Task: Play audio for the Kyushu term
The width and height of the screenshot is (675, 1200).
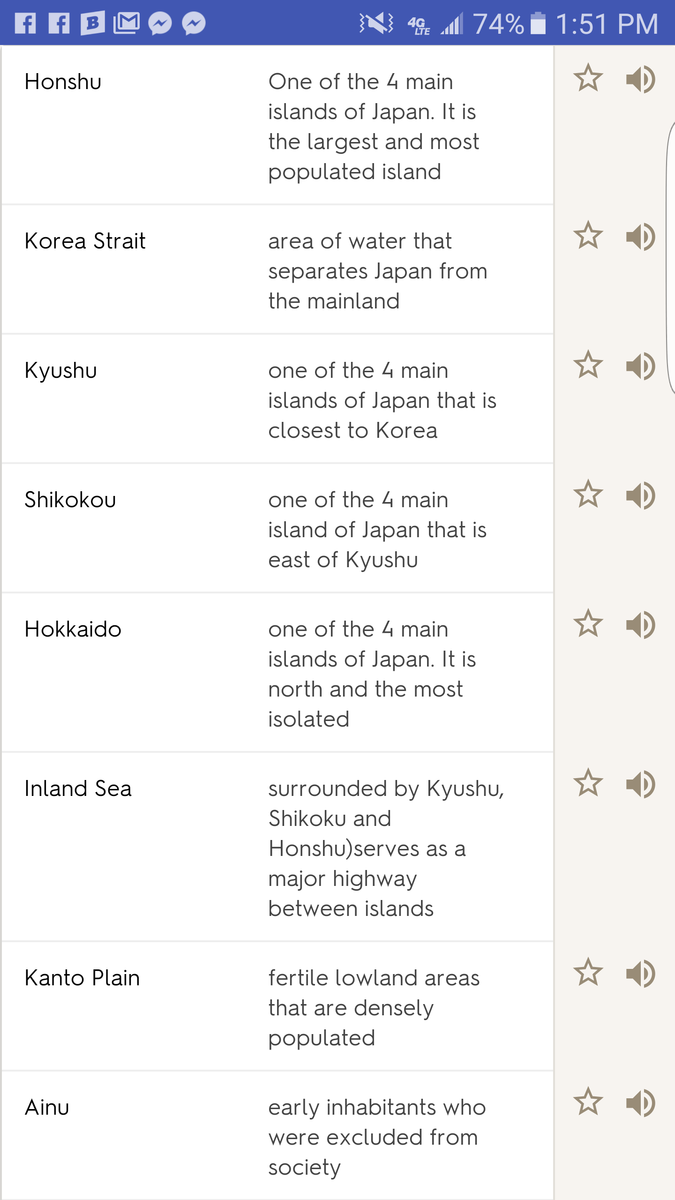Action: [640, 366]
